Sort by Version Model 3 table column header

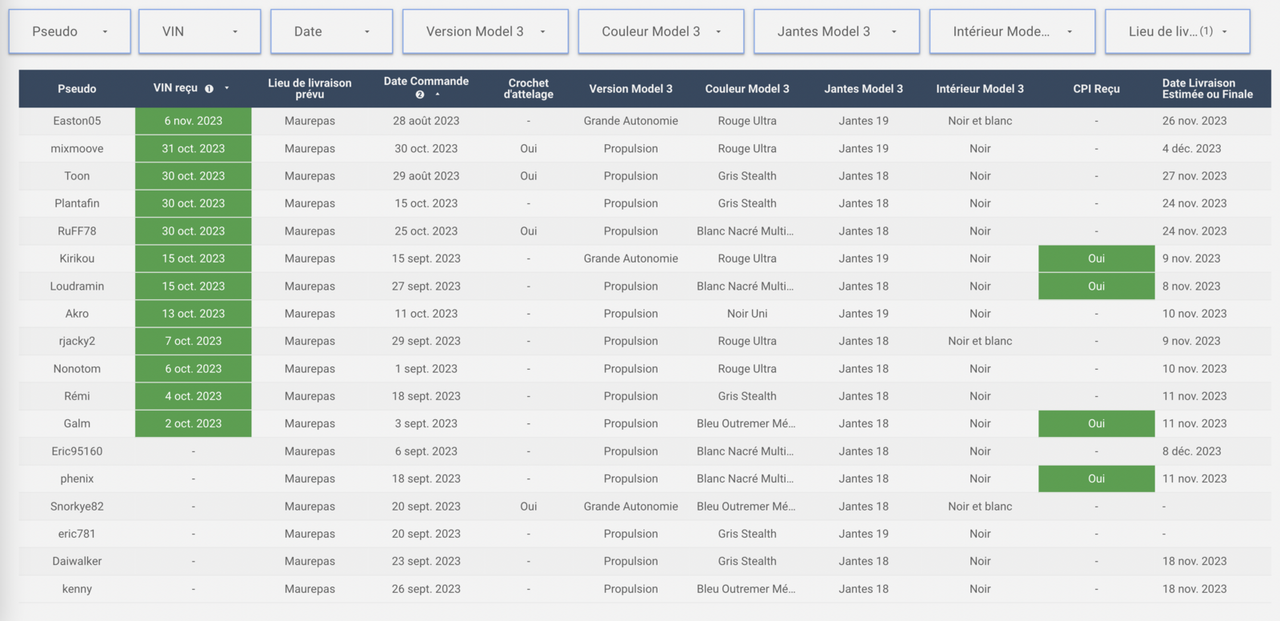(631, 89)
